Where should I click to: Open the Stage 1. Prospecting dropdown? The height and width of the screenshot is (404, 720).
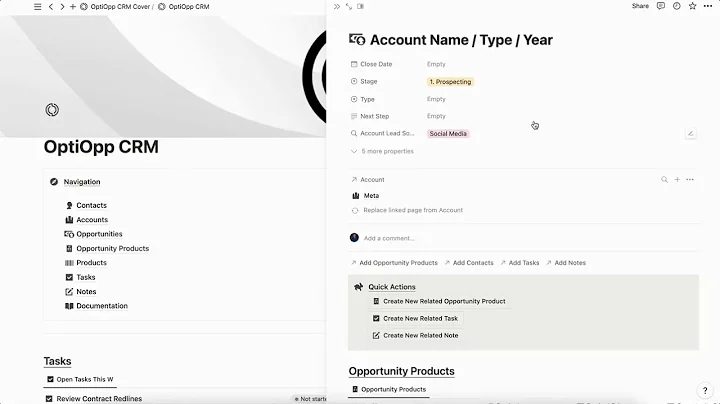450,82
